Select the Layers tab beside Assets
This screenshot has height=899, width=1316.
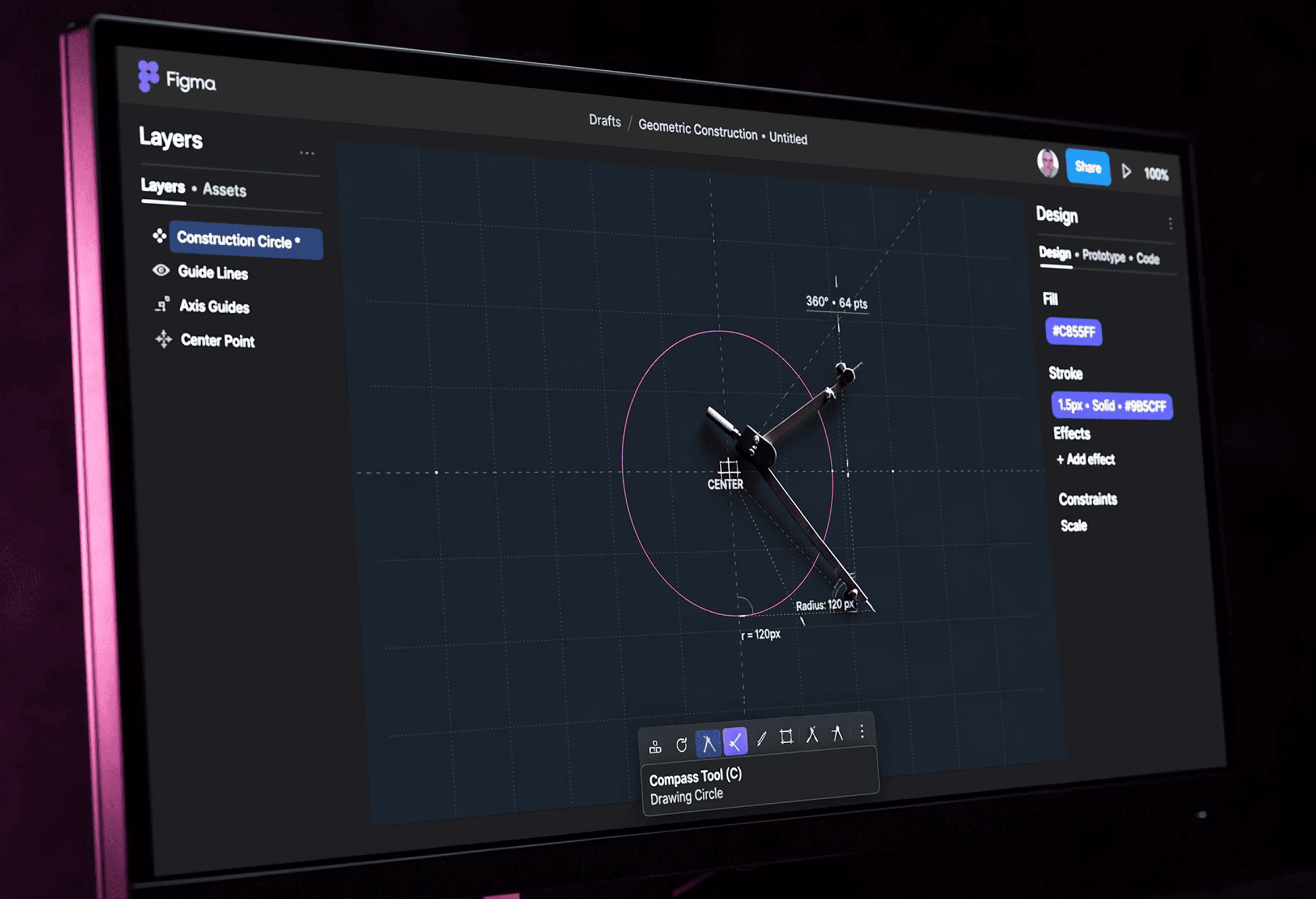[163, 186]
